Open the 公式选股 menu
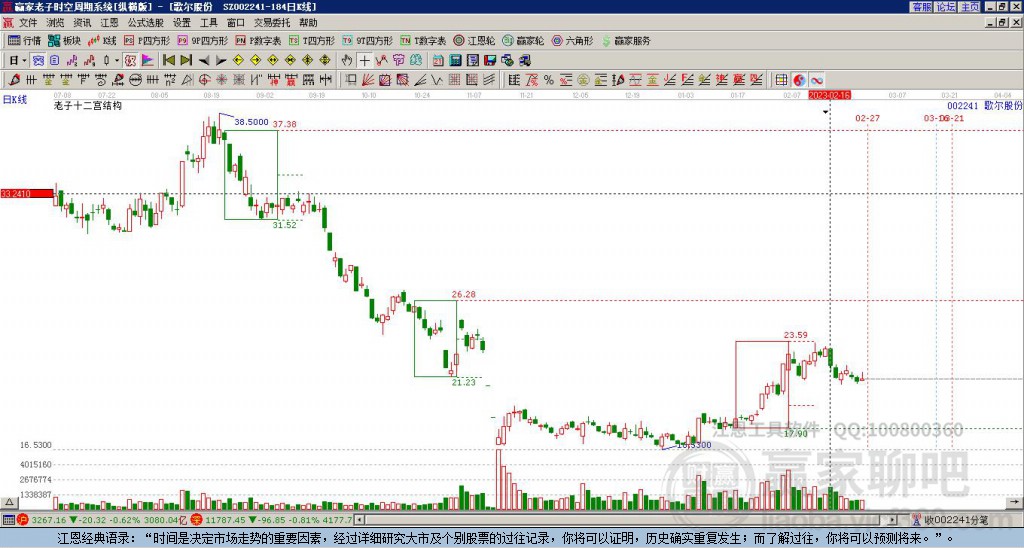This screenshot has height=548, width=1024. click(146, 23)
